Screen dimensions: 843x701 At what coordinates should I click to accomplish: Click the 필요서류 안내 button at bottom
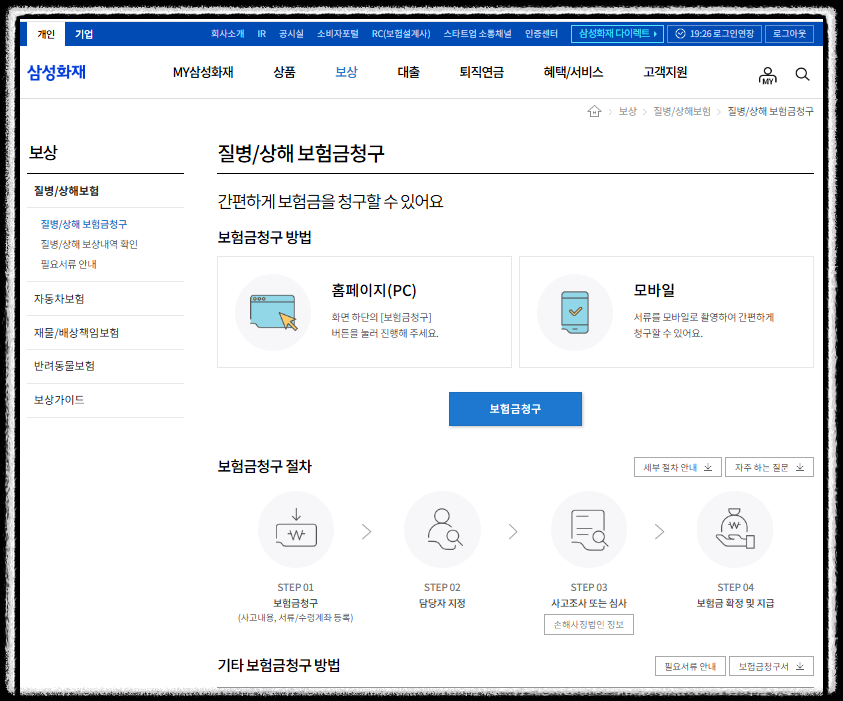(x=690, y=666)
